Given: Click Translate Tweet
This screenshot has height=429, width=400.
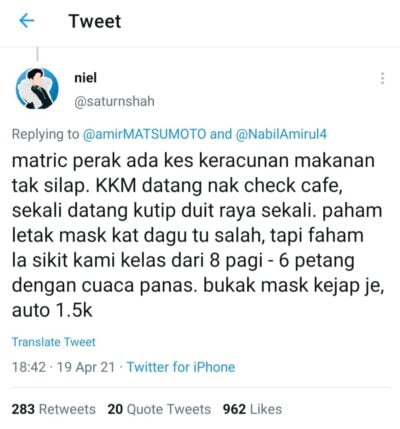Looking at the screenshot, I should point(54,342).
